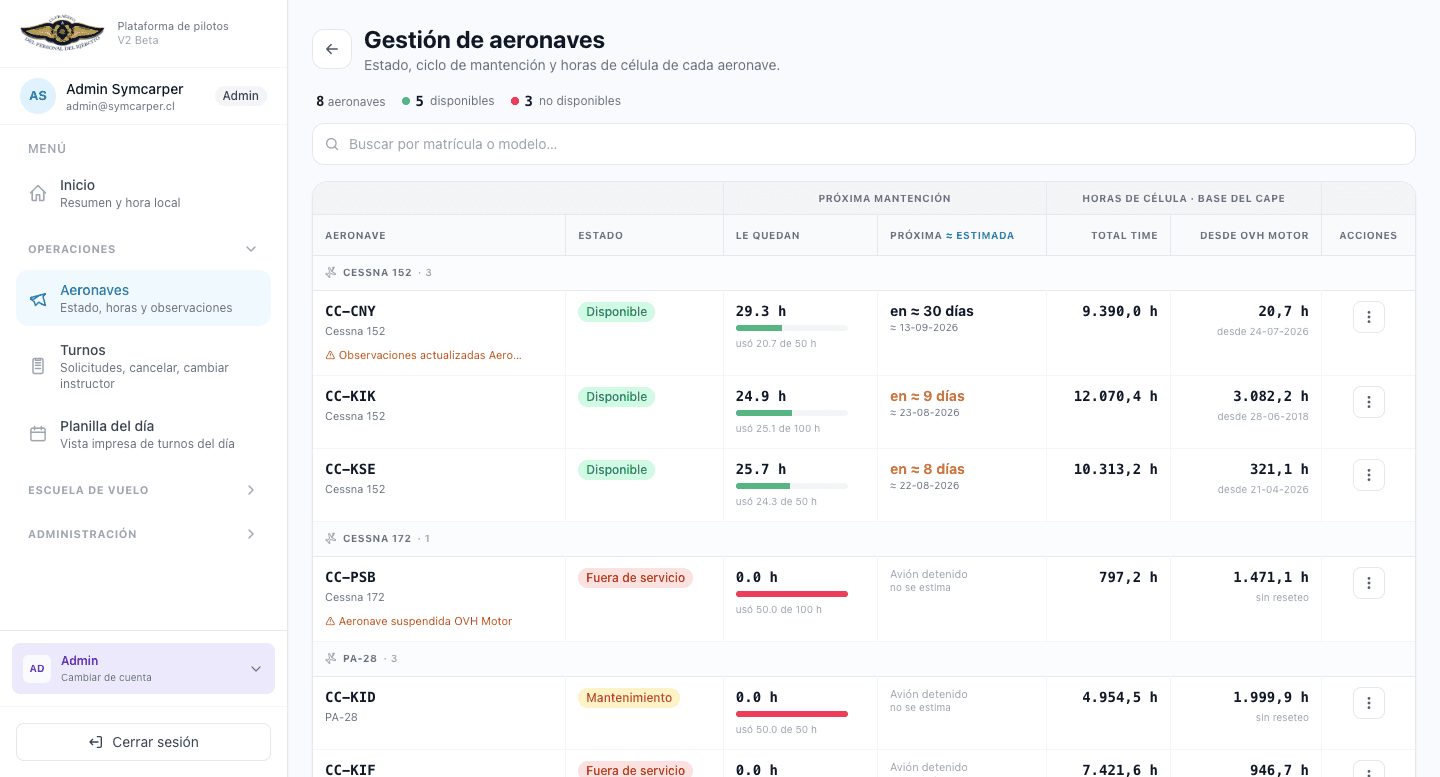The width and height of the screenshot is (1440, 777).
Task: Click the back arrow beside Gestión de aeronaves
Action: [332, 49]
